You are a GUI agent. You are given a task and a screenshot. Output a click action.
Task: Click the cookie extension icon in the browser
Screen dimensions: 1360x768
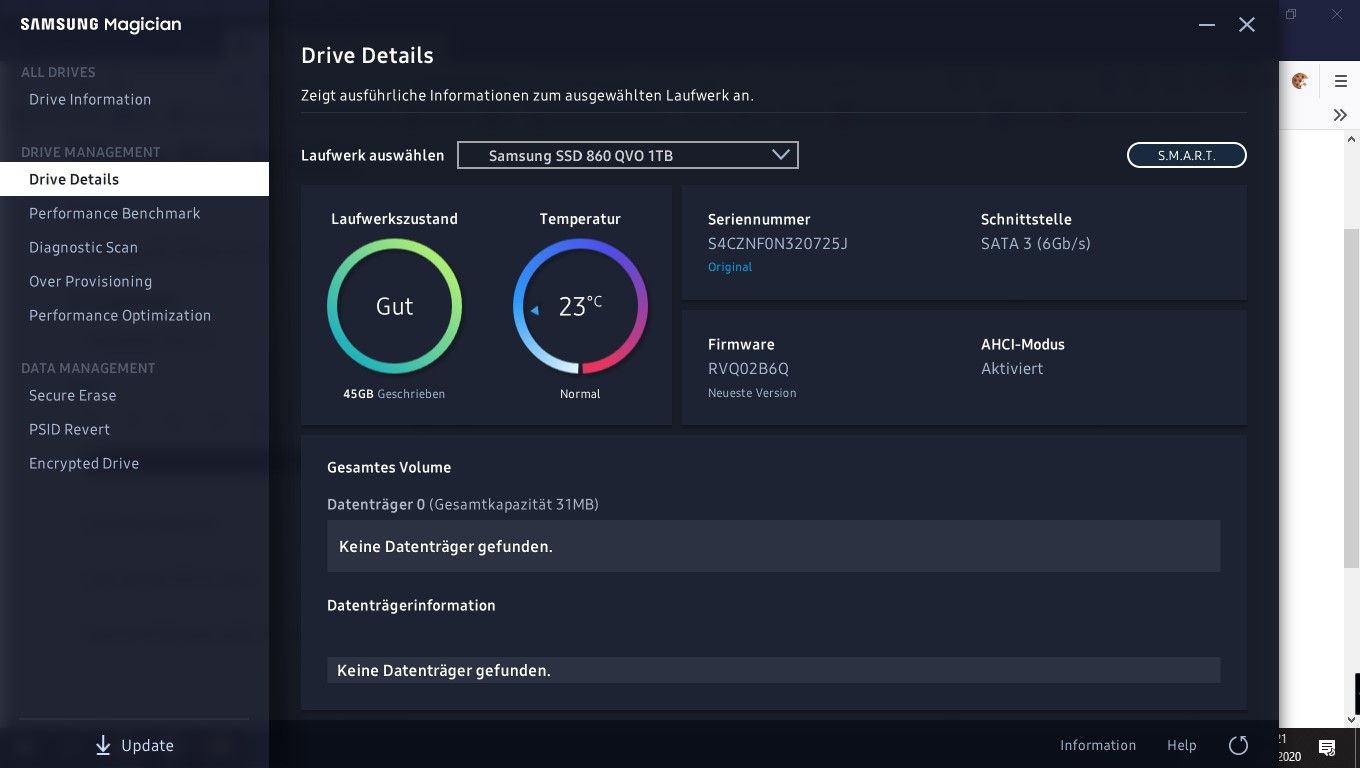(1300, 81)
